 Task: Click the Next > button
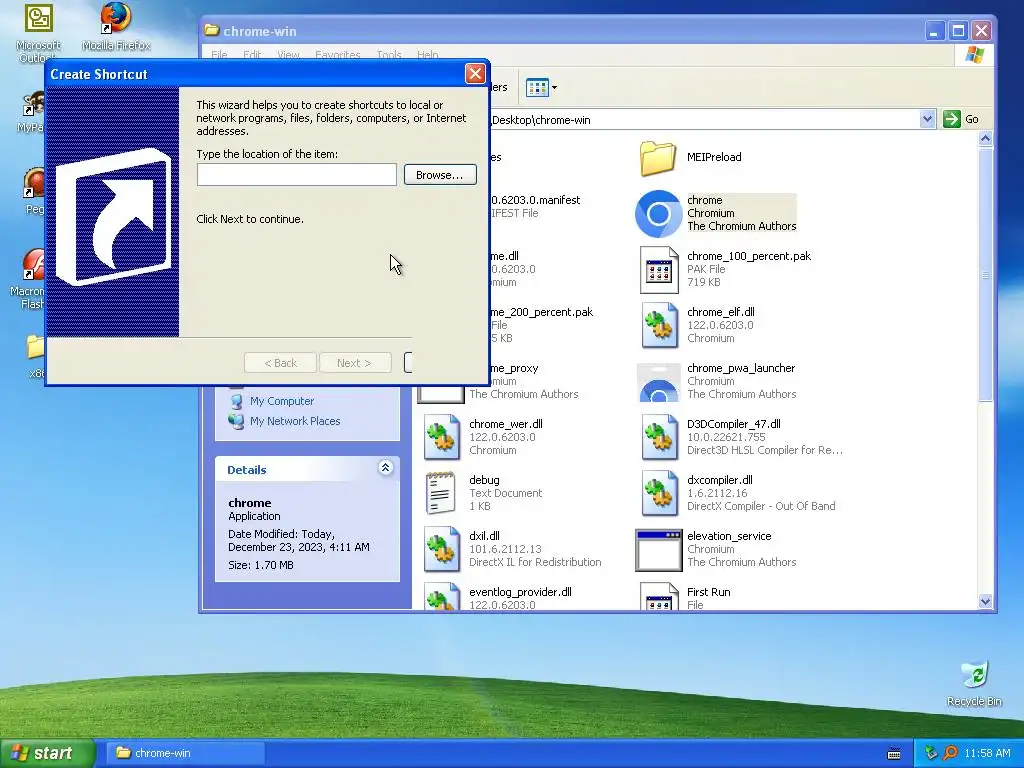click(355, 363)
